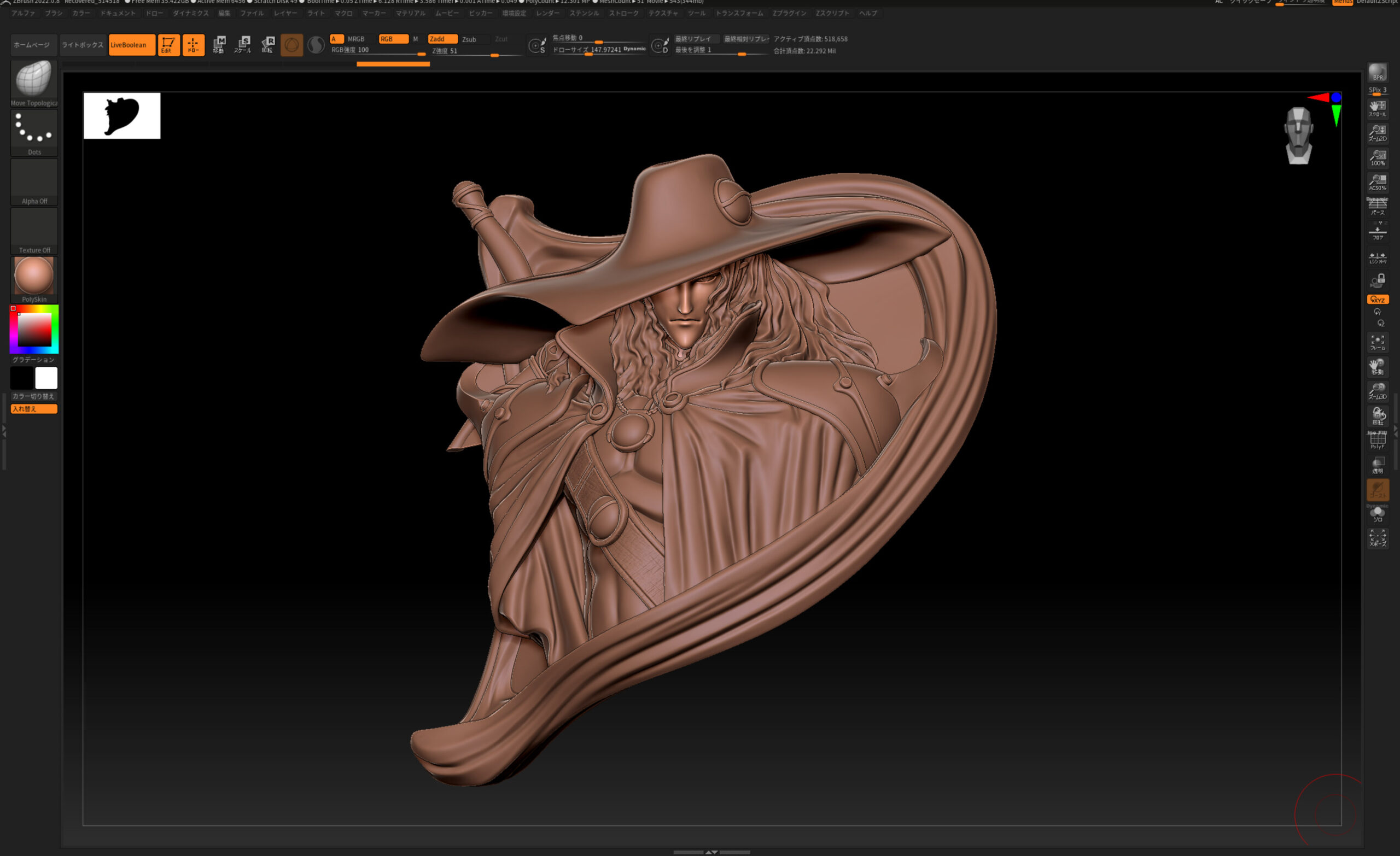Toggle the Gizmo 3D sphere icon
1400x856 pixels.
[291, 45]
